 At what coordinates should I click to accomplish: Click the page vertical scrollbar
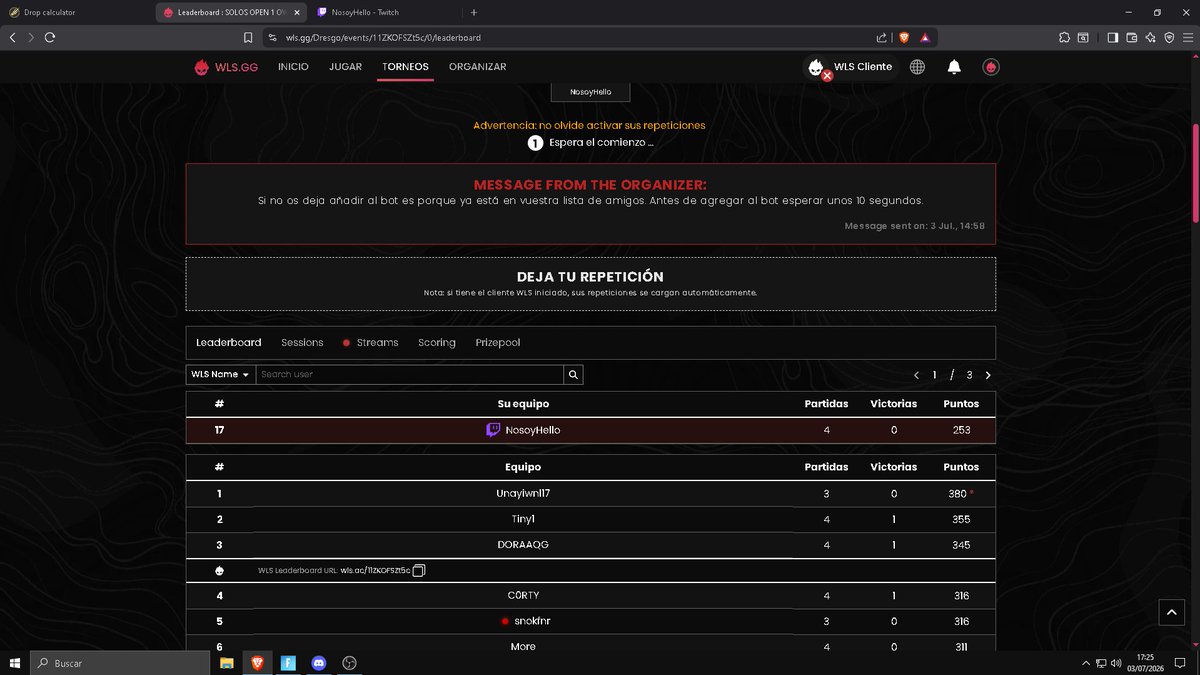click(1195, 173)
